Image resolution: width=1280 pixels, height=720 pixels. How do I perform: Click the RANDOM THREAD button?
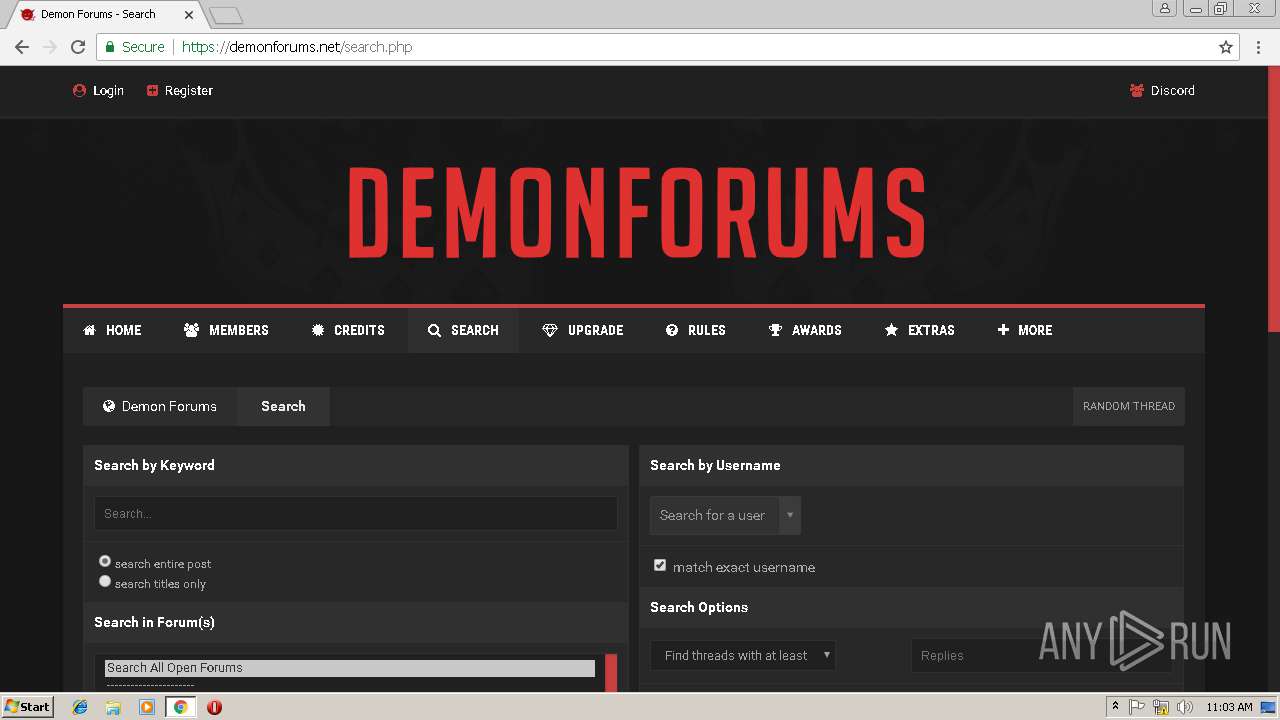click(x=1129, y=406)
